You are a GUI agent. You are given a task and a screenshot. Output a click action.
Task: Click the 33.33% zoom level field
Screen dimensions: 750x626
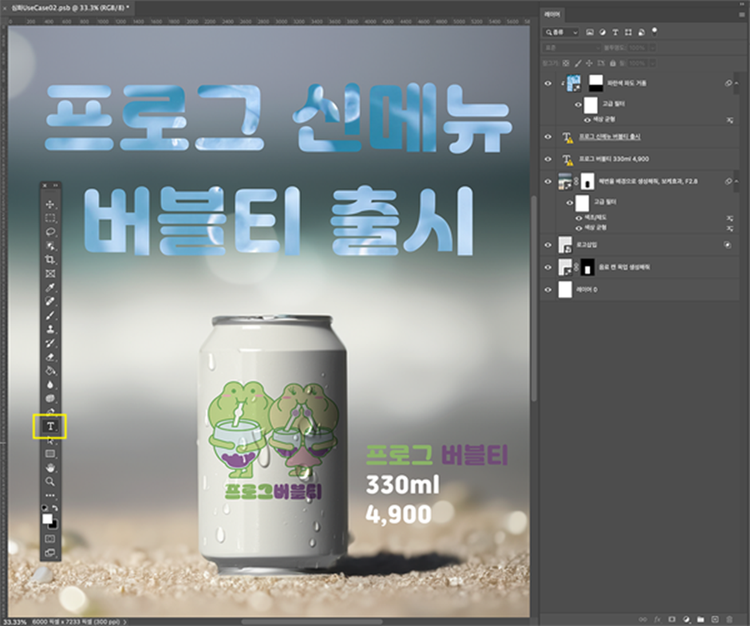point(15,622)
